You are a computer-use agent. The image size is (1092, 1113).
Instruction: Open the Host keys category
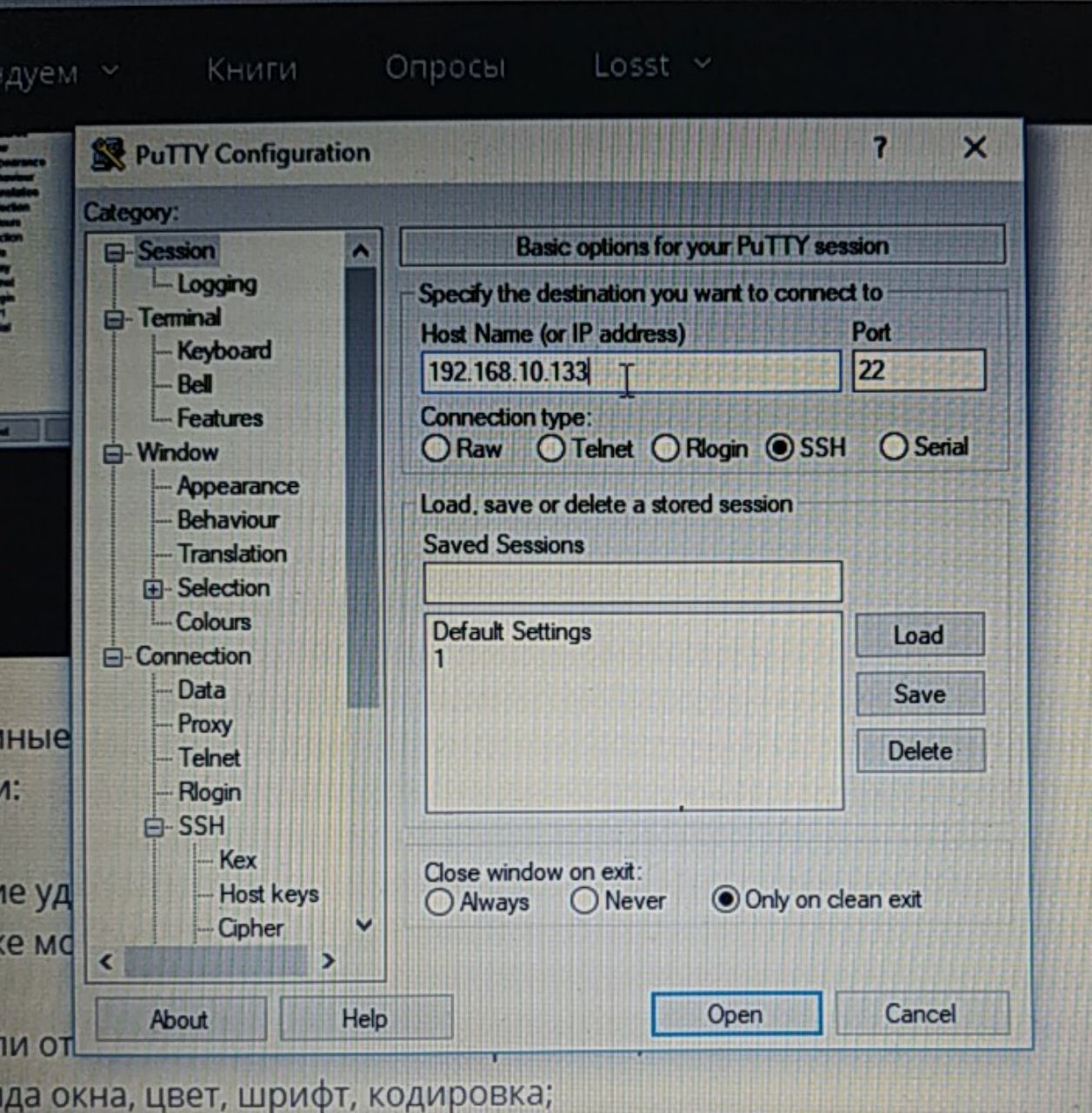(x=270, y=894)
